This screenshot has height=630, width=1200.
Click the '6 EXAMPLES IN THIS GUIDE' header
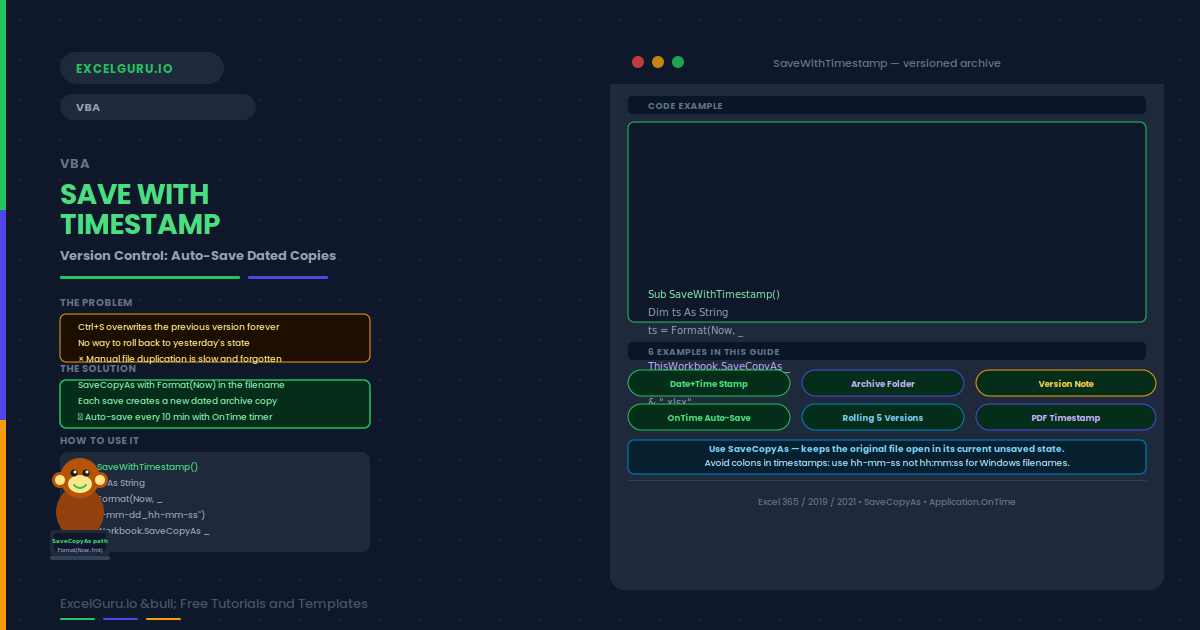pyautogui.click(x=887, y=351)
